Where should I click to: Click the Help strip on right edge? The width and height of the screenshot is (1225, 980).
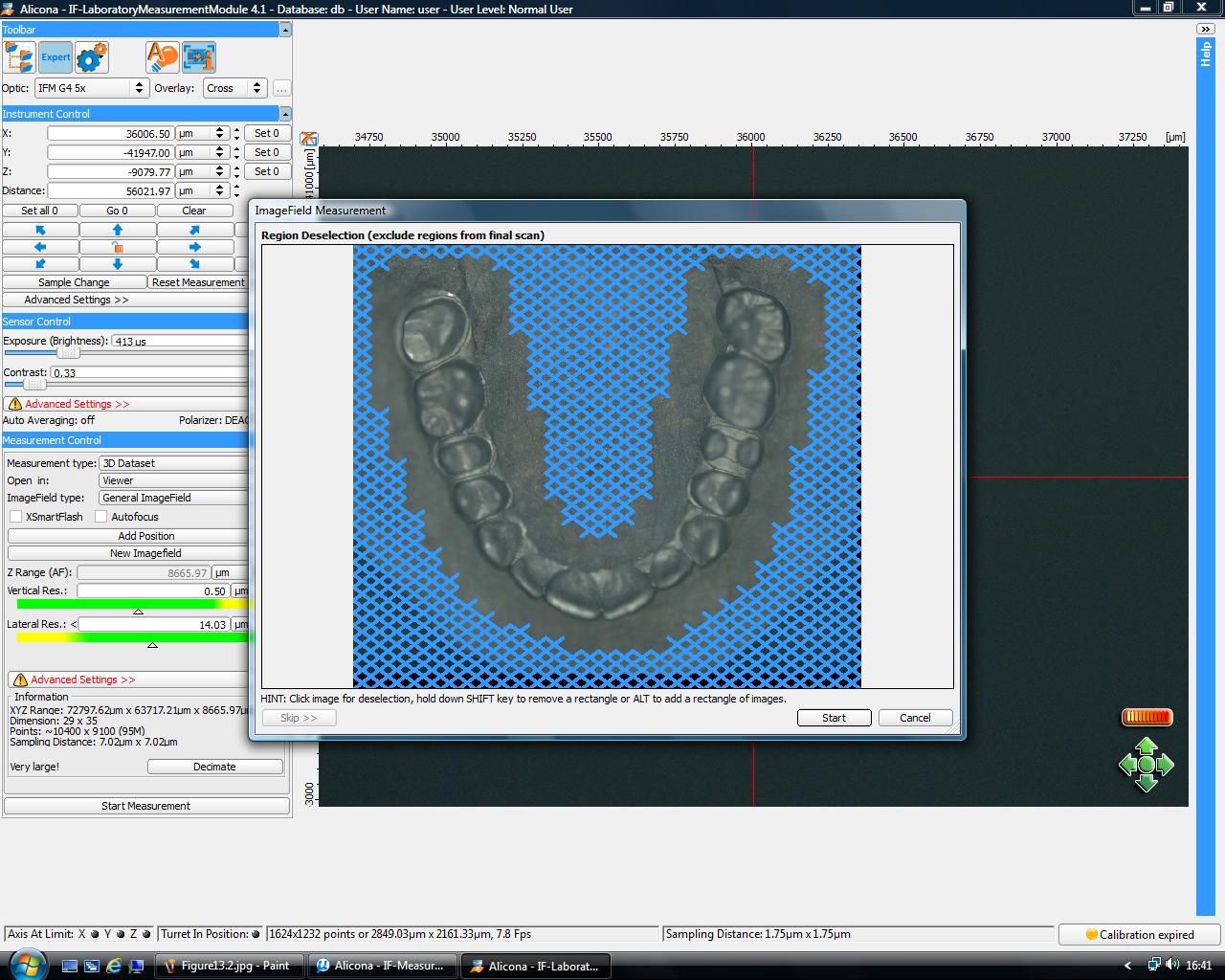1205,53
